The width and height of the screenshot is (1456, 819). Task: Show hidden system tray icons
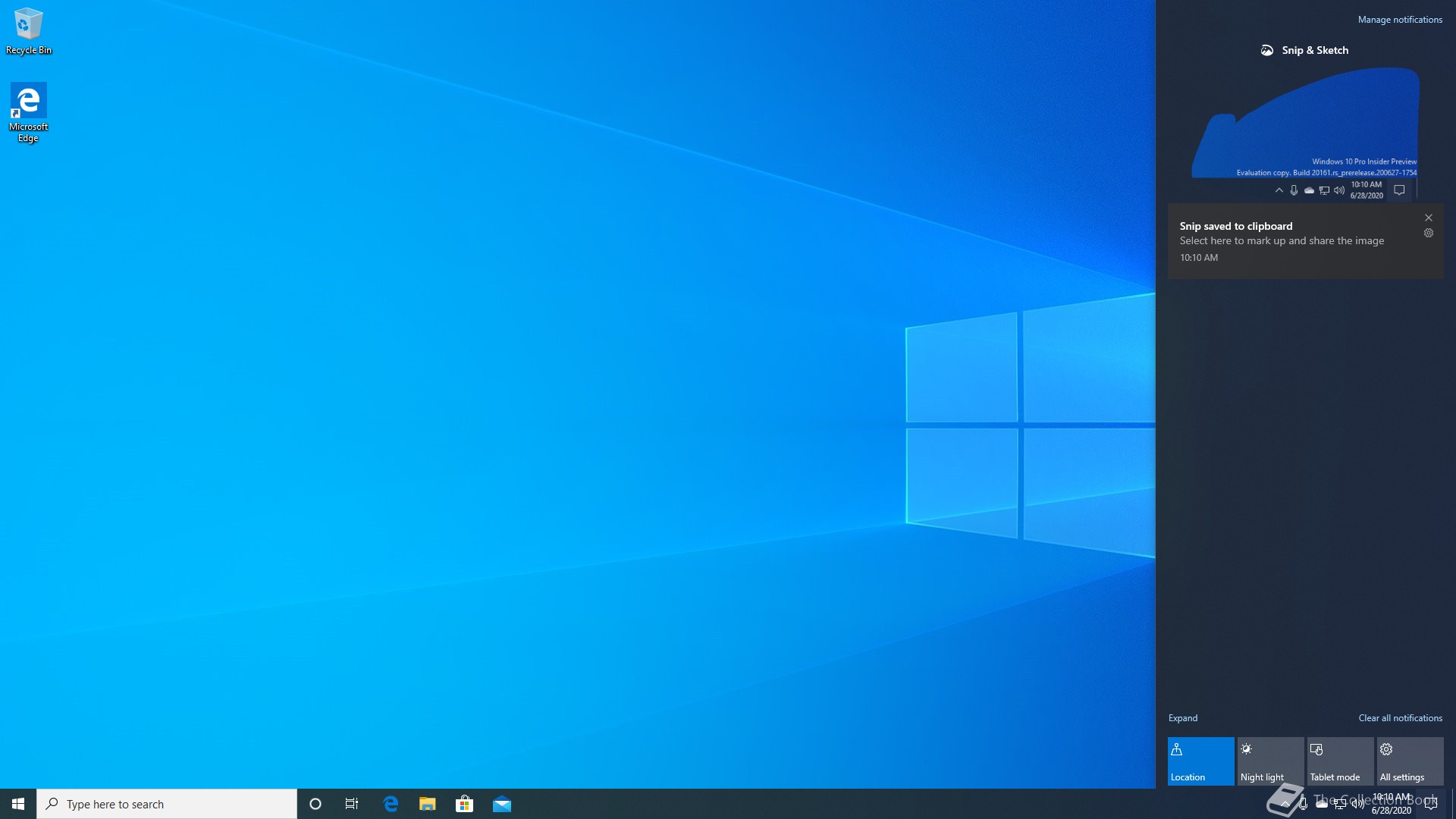[x=1285, y=804]
